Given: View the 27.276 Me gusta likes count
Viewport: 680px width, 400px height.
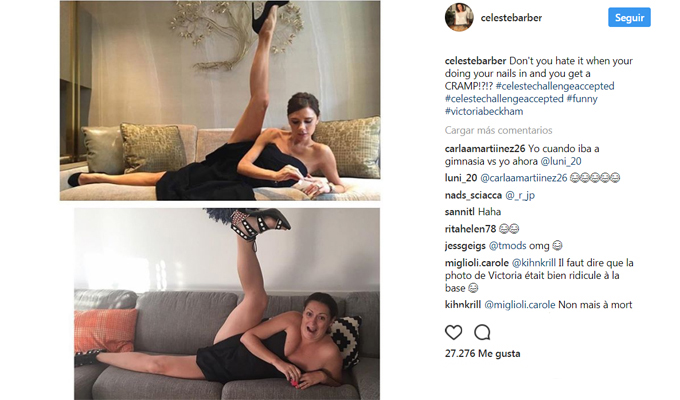Looking at the screenshot, I should (x=482, y=354).
